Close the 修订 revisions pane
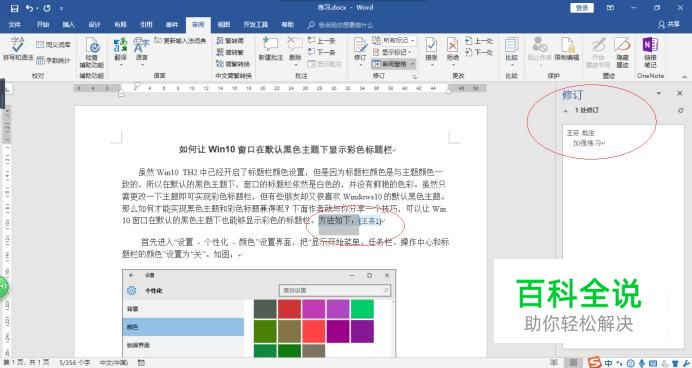The image size is (692, 368). 680,93
